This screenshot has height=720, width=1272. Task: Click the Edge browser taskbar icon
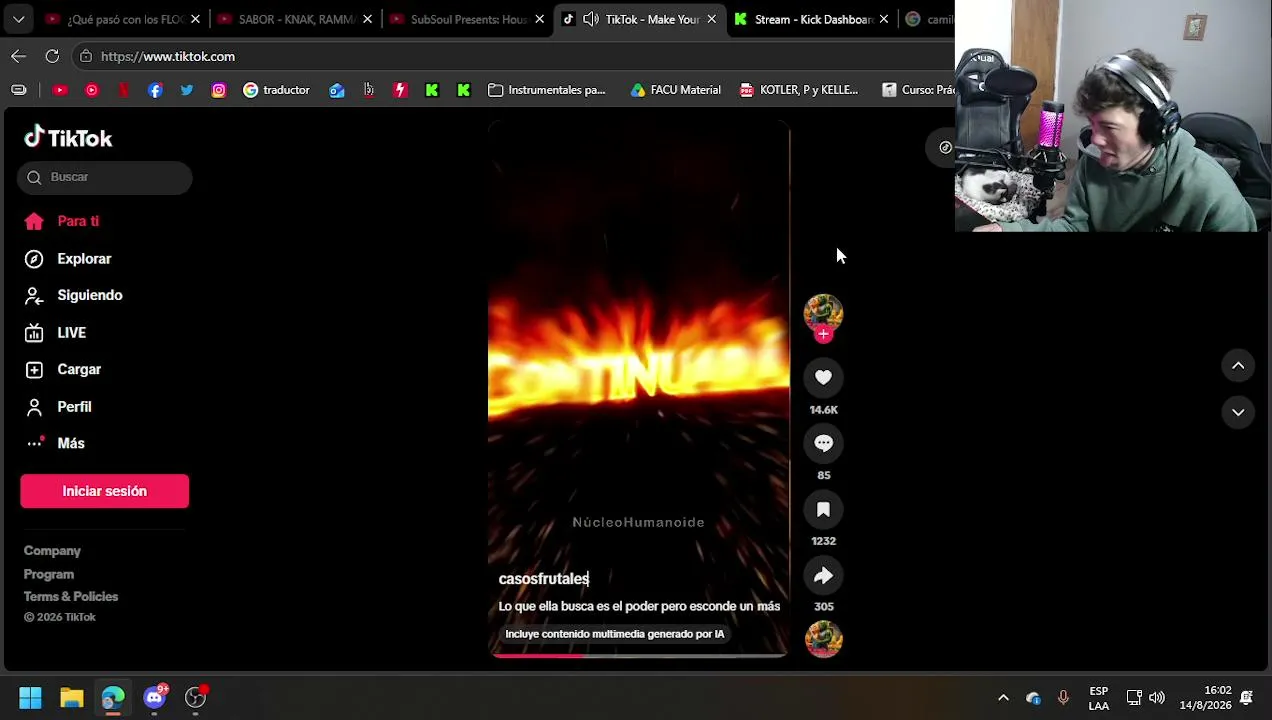pos(112,697)
